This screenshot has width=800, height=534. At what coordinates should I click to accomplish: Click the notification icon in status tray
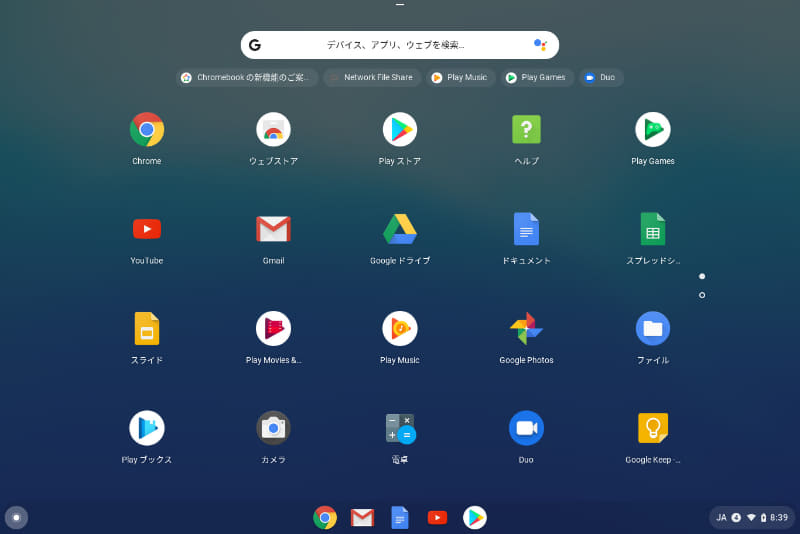(x=736, y=518)
